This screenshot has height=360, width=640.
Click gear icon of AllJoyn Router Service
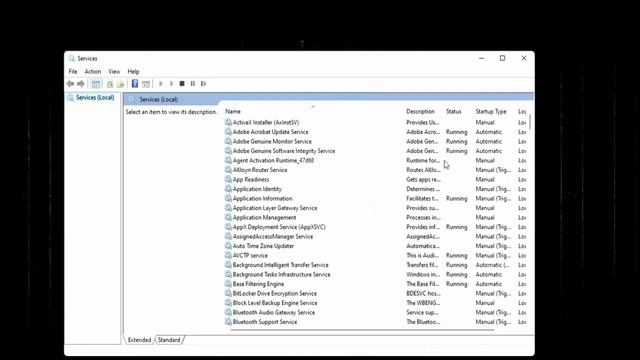coord(228,169)
